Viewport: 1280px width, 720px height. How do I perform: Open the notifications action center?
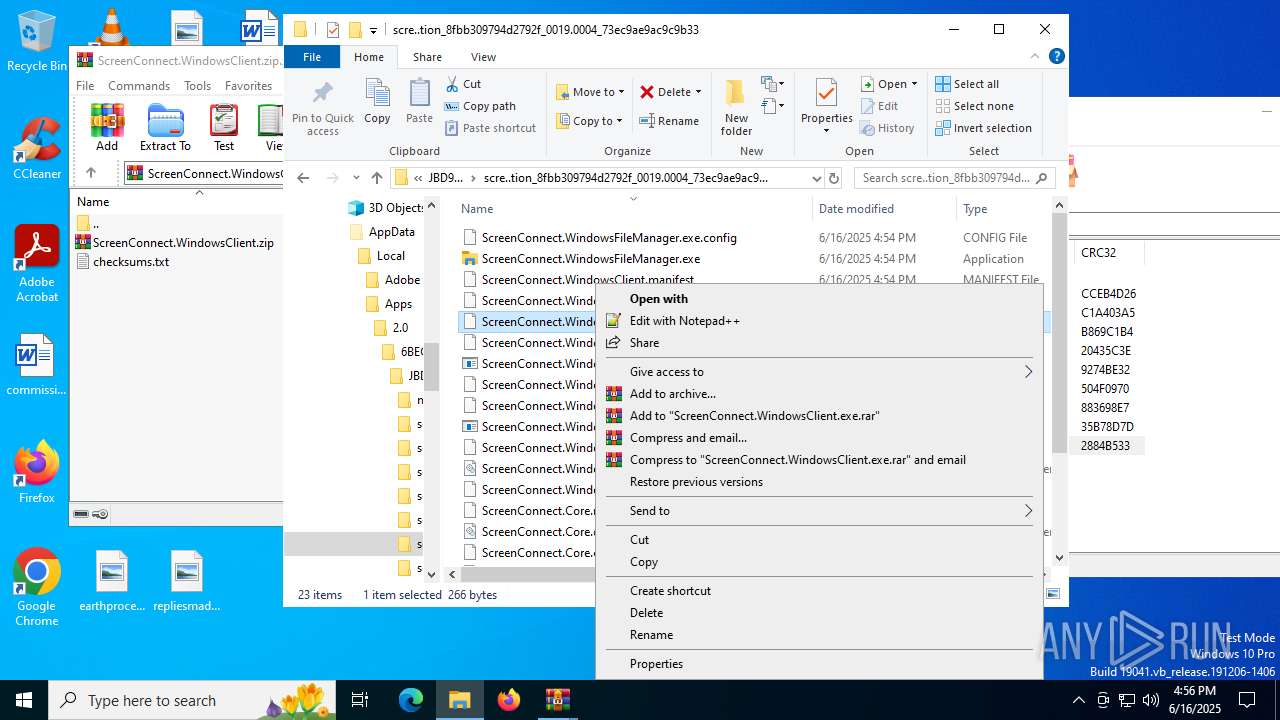[x=1248, y=700]
